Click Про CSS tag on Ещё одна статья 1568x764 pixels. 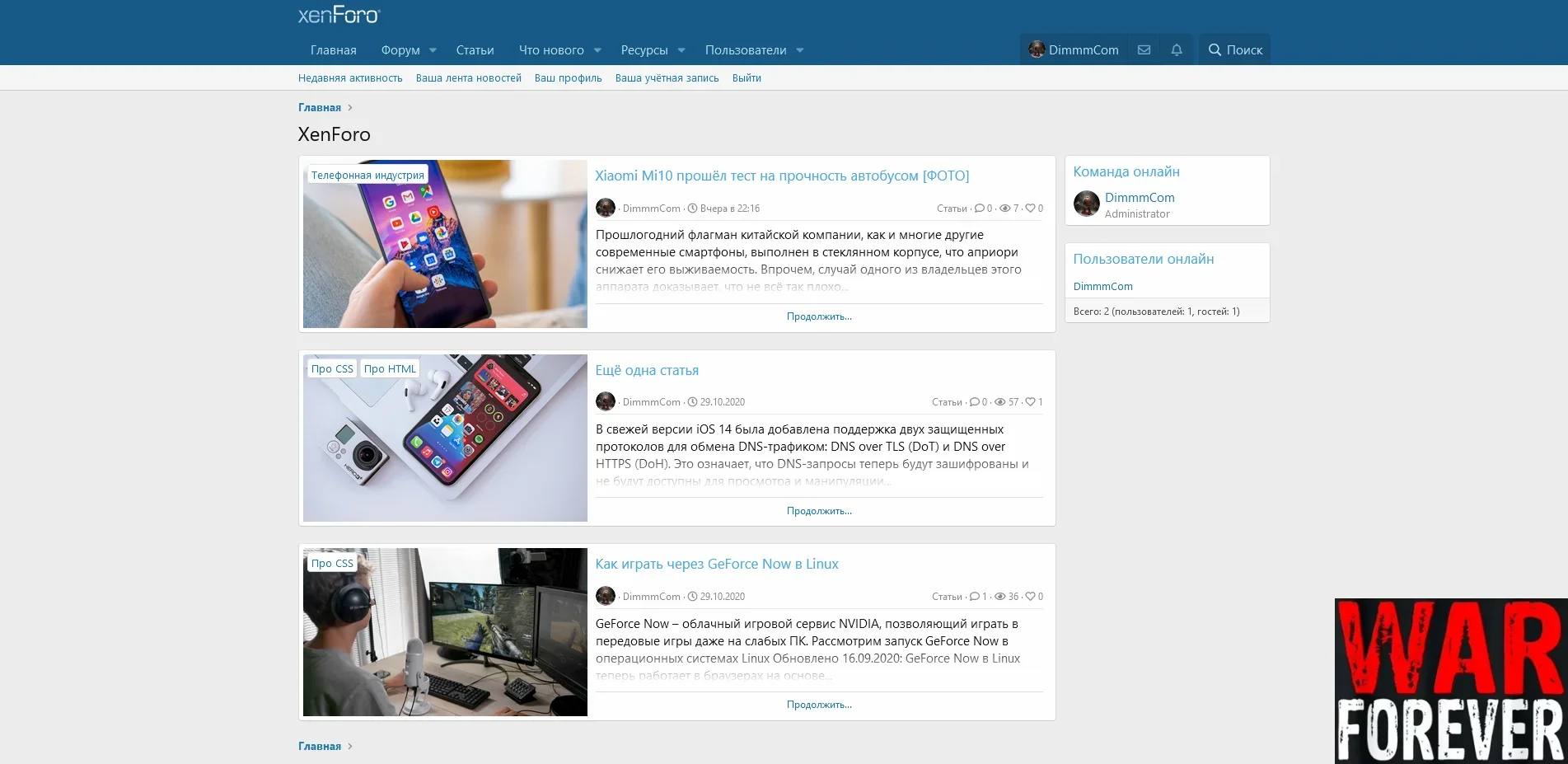click(x=332, y=368)
